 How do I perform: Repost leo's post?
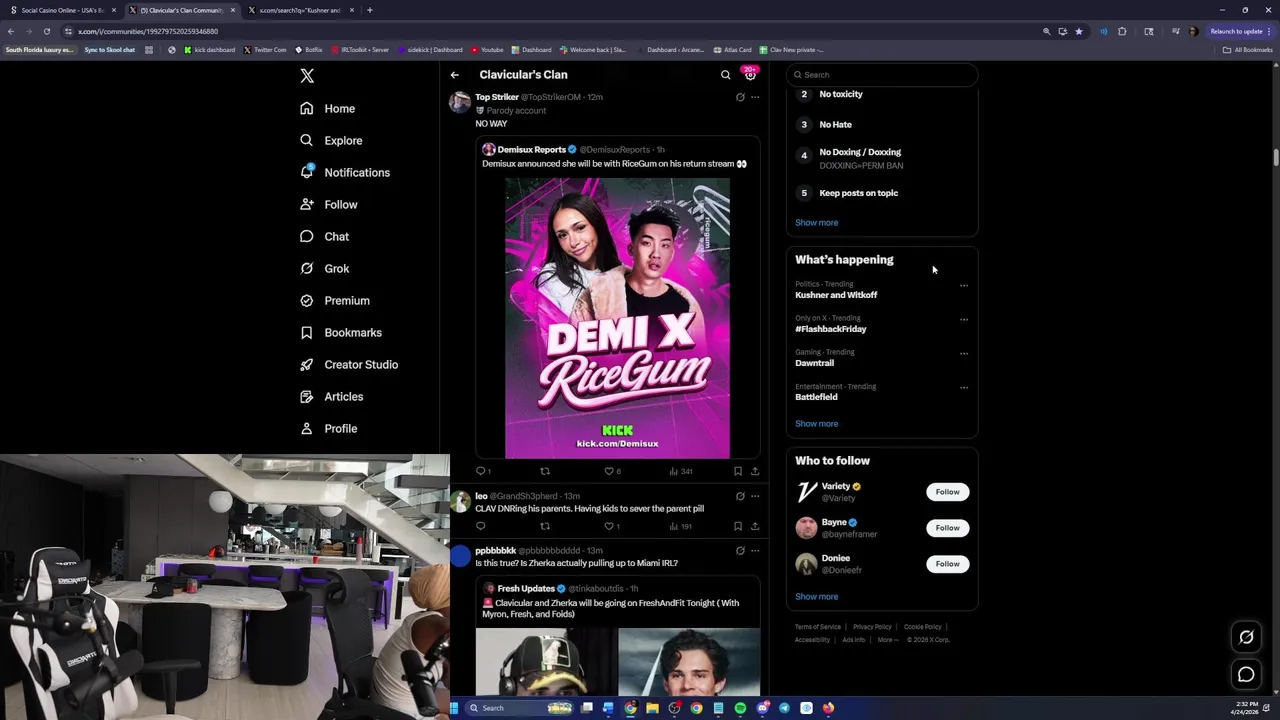tap(545, 526)
